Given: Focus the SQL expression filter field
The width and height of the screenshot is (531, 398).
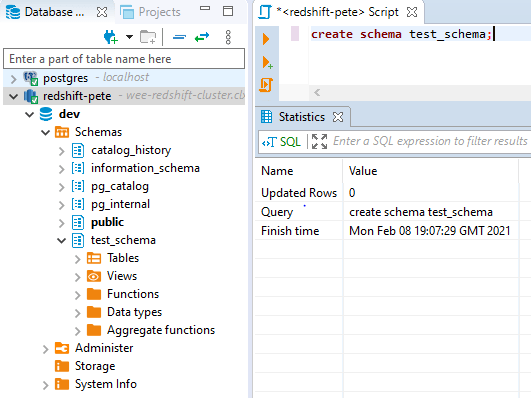Looking at the screenshot, I should (x=430, y=141).
